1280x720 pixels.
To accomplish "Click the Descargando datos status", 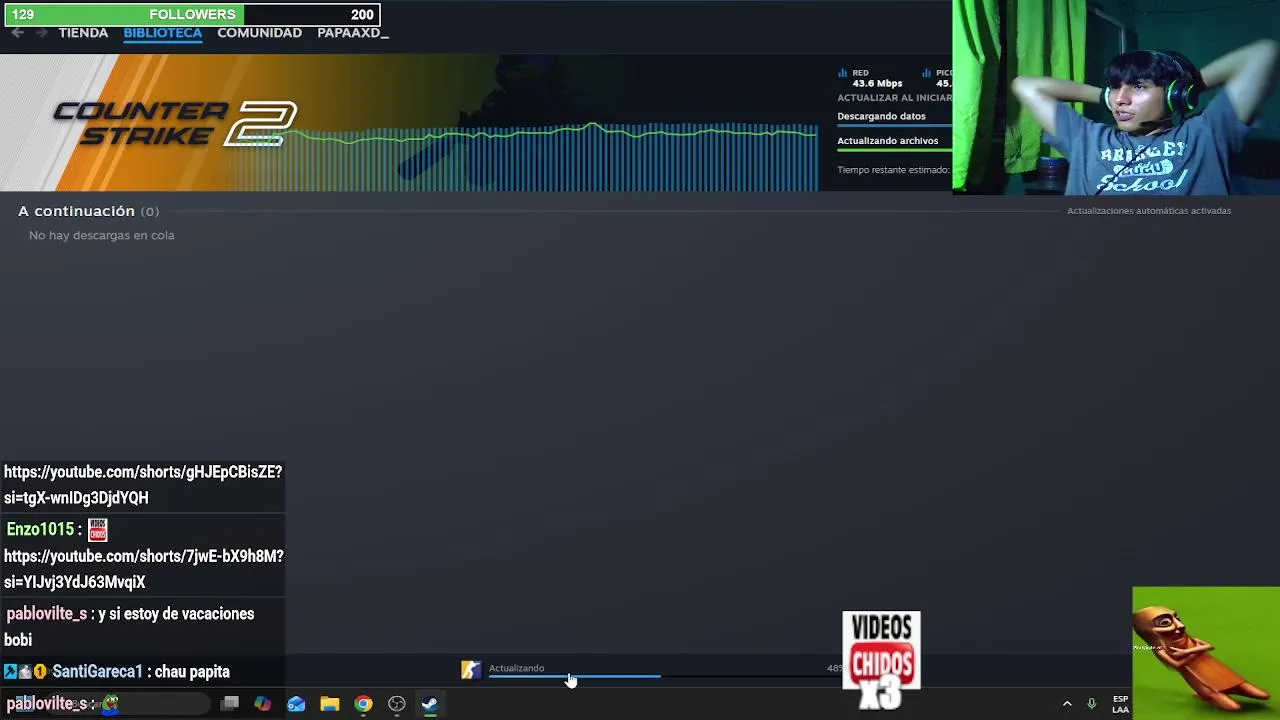I will pos(881,116).
